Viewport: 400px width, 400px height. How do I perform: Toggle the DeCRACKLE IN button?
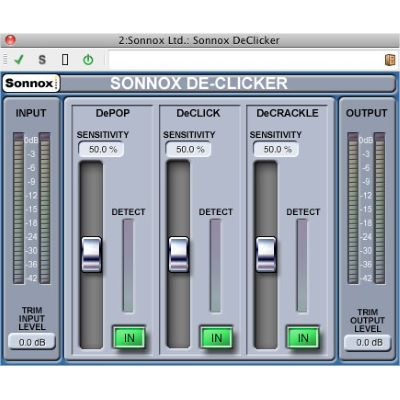click(303, 338)
